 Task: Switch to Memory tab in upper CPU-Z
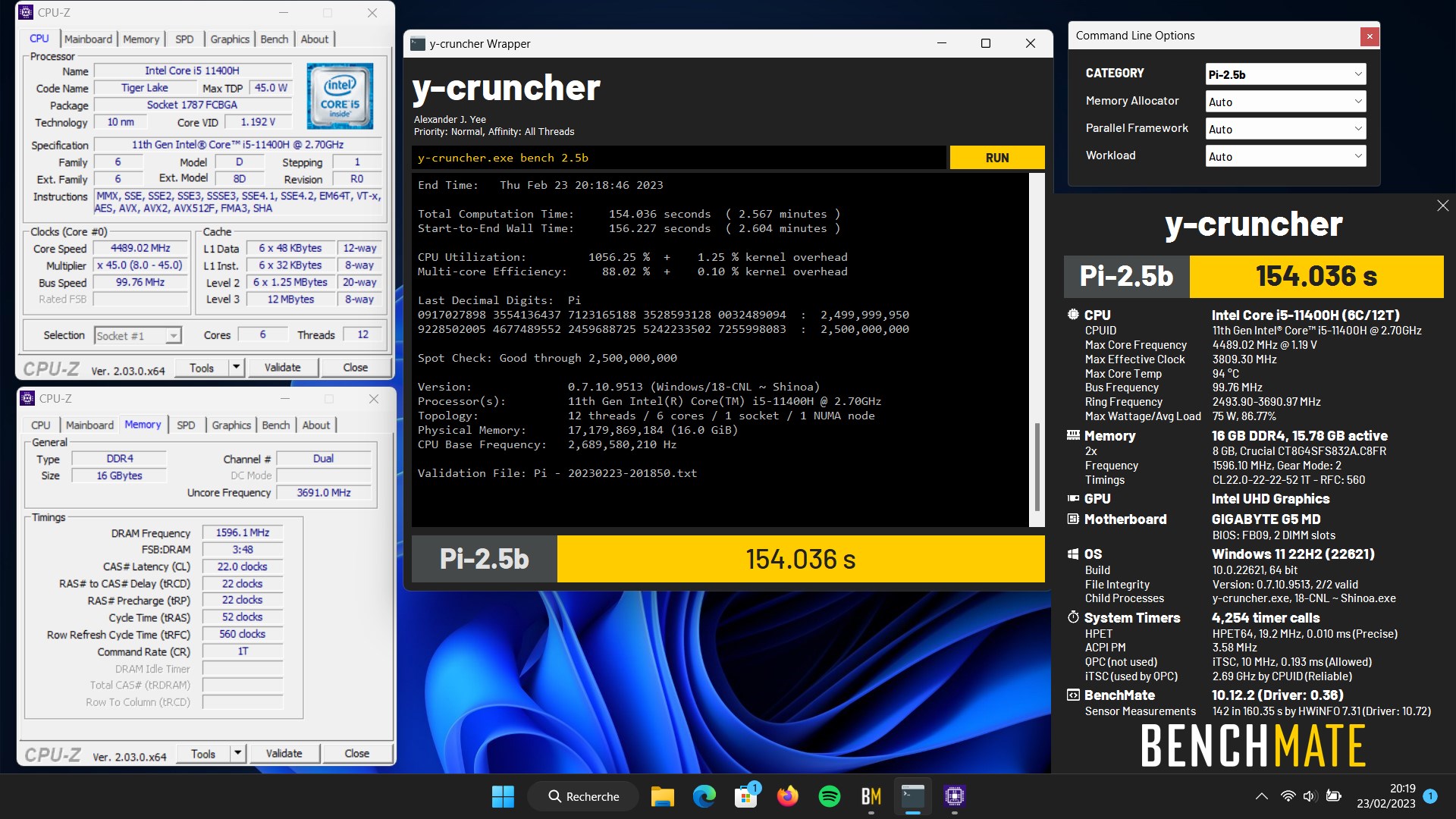pyautogui.click(x=141, y=39)
